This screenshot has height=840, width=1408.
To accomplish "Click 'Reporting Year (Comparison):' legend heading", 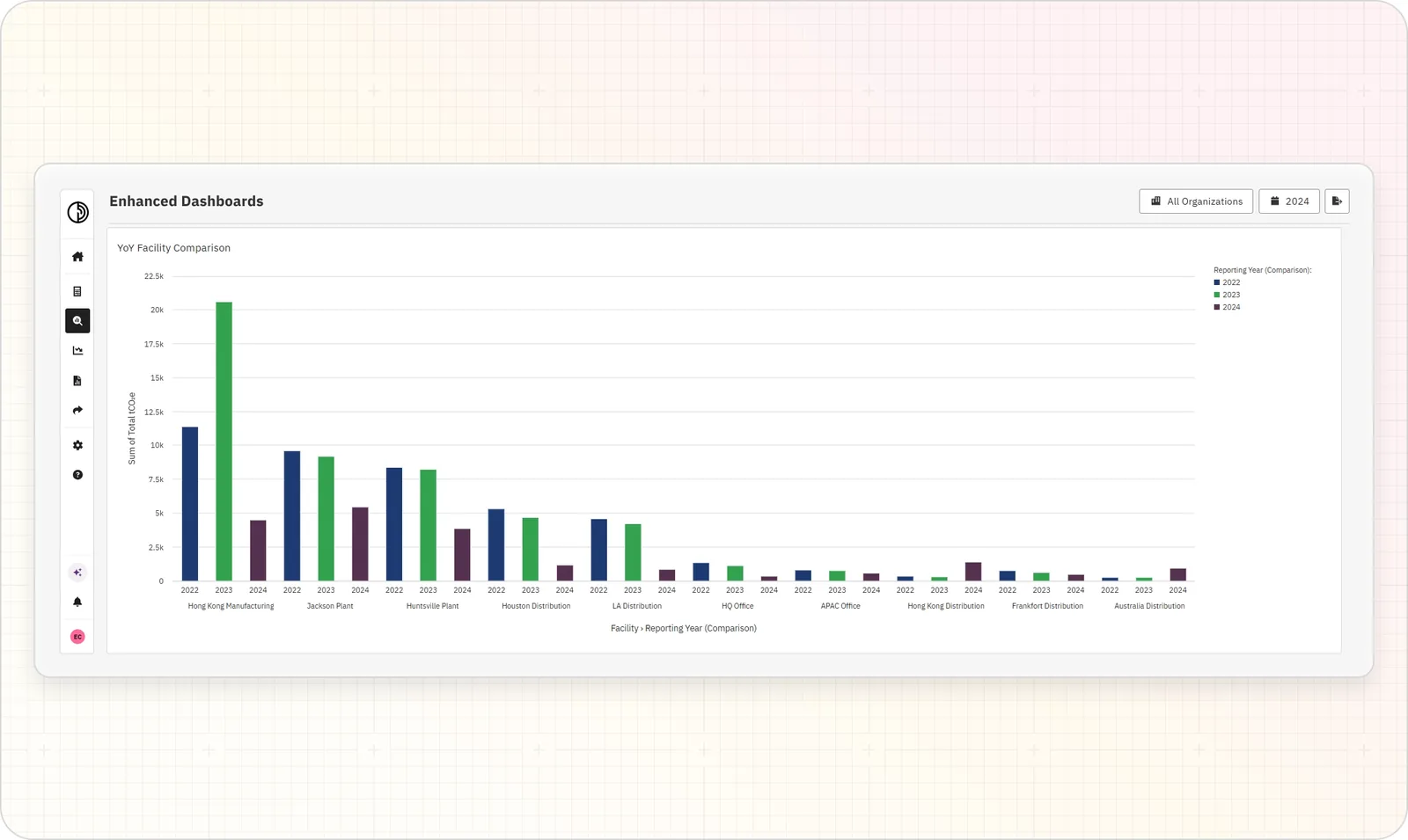I will pyautogui.click(x=1263, y=270).
